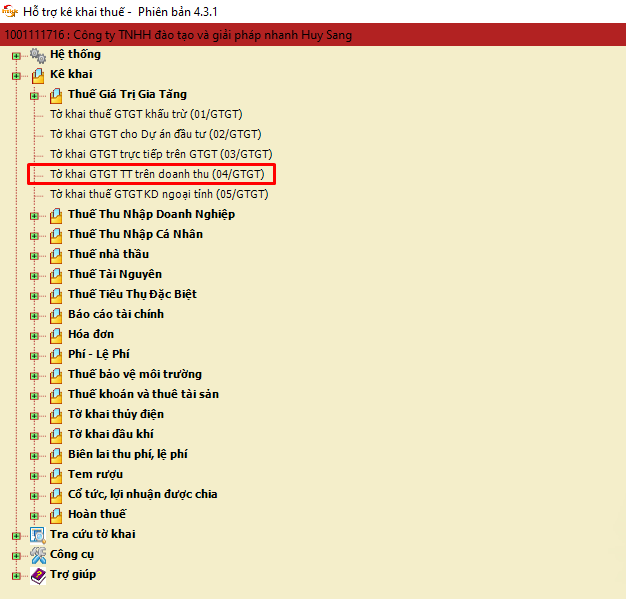Click the title Hỗ trợ kê khai thuế

[x=74, y=12]
